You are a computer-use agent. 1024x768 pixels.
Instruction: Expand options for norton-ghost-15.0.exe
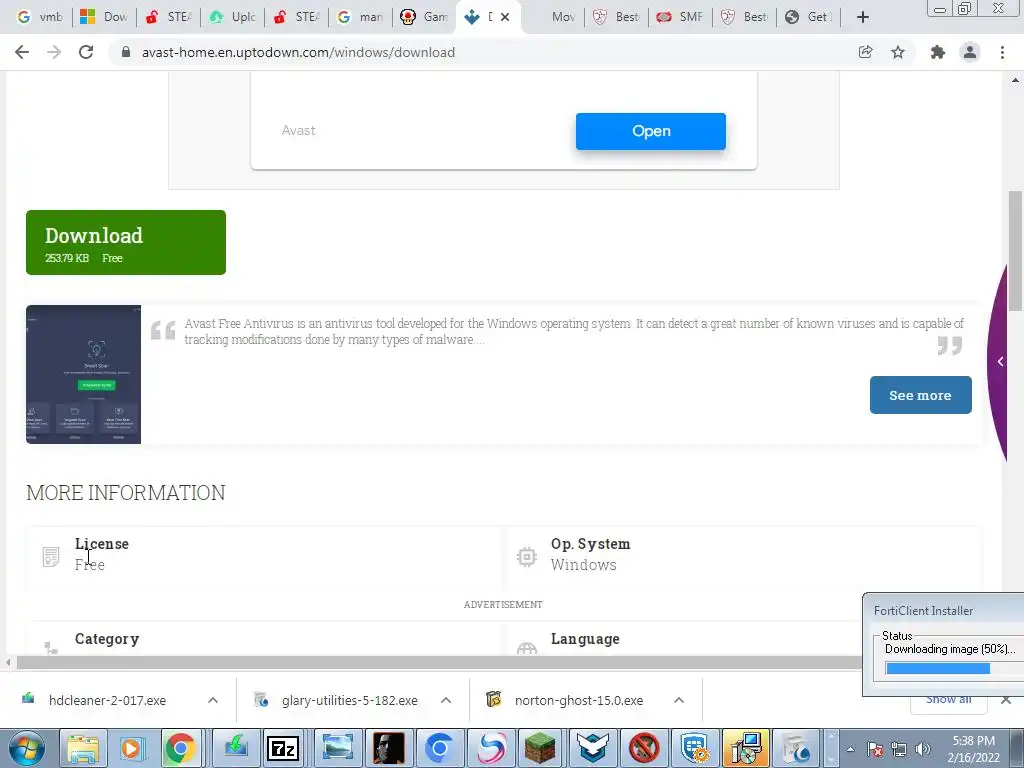click(679, 700)
